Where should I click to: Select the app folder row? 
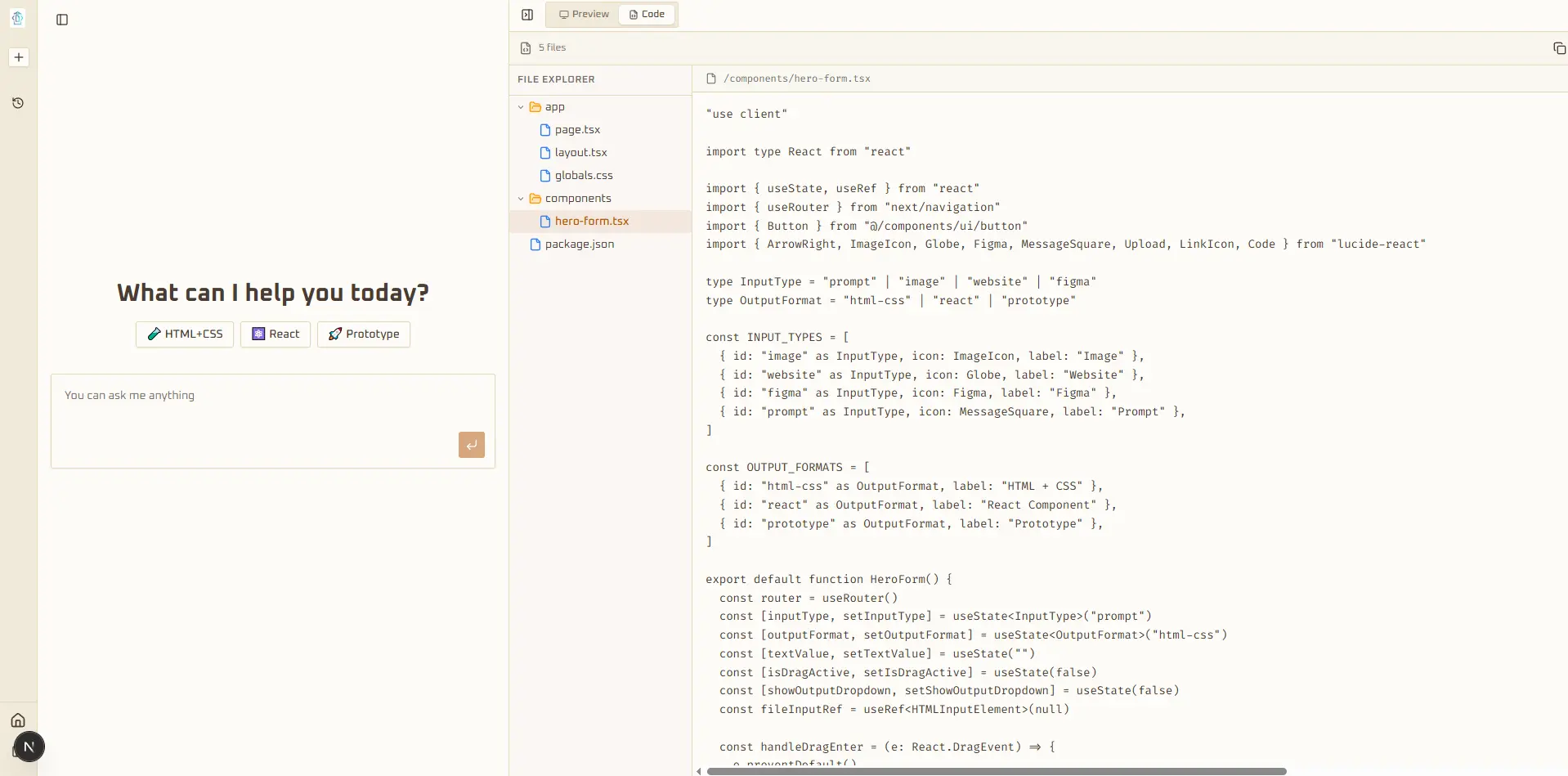[600, 107]
